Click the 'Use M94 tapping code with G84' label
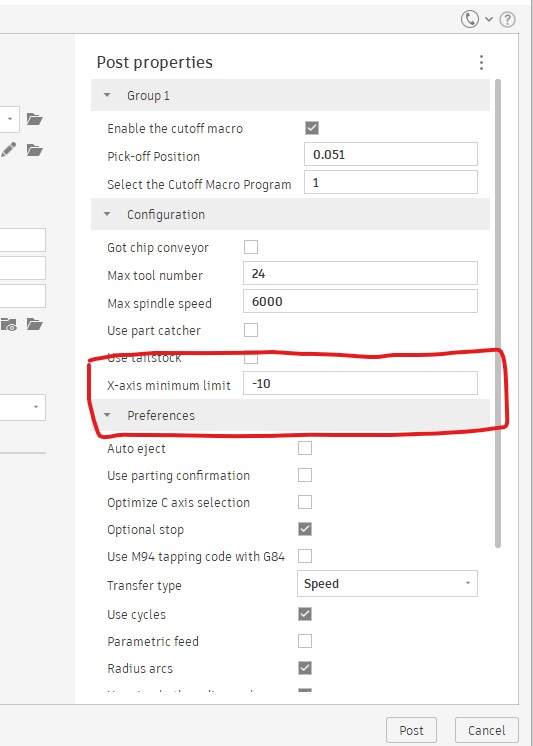Screen dimensions: 533x746 196,556
